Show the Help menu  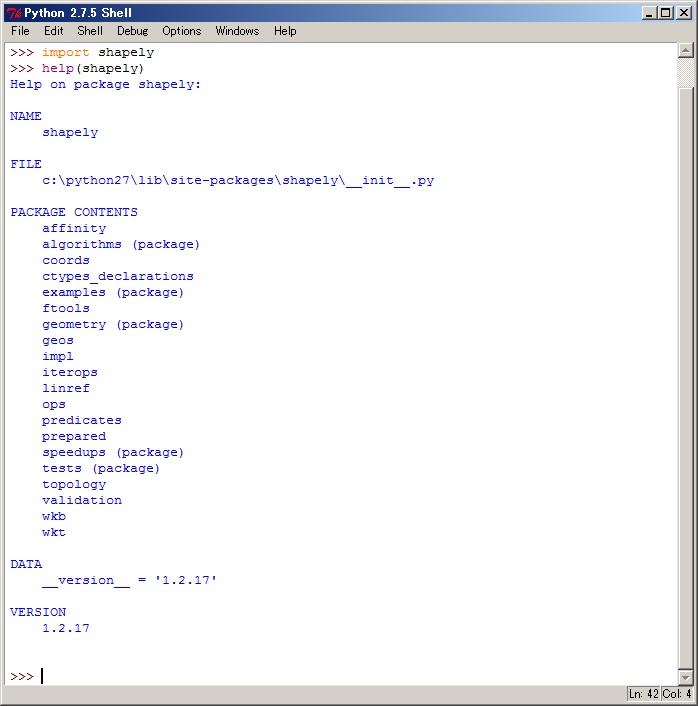[x=285, y=31]
